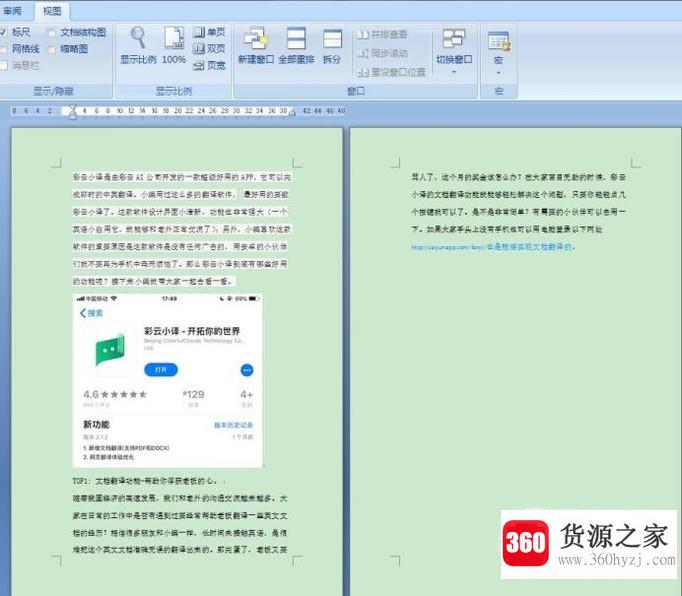Click 重设窗口位置 reset window position
Viewport: 682px width, 596px height.
391,72
